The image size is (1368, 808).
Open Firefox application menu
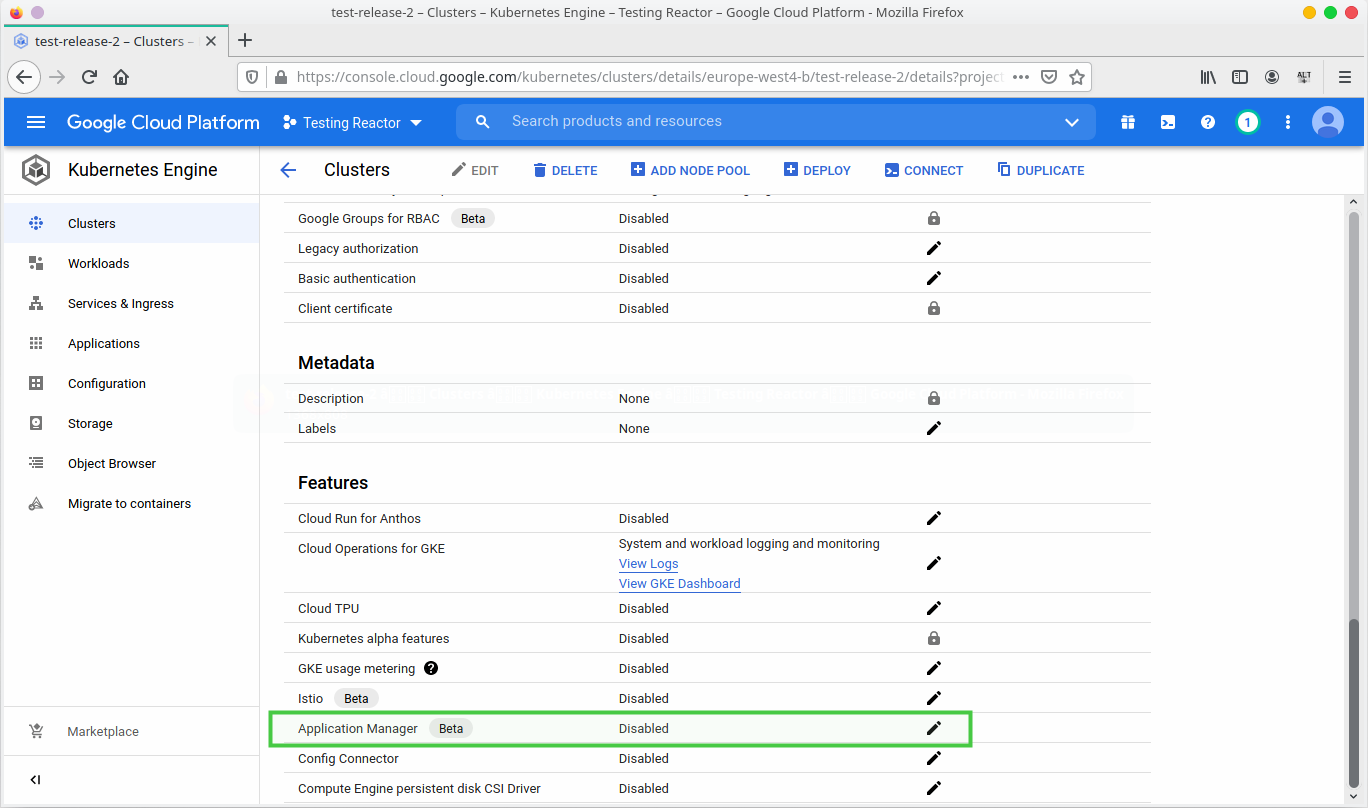(1344, 77)
